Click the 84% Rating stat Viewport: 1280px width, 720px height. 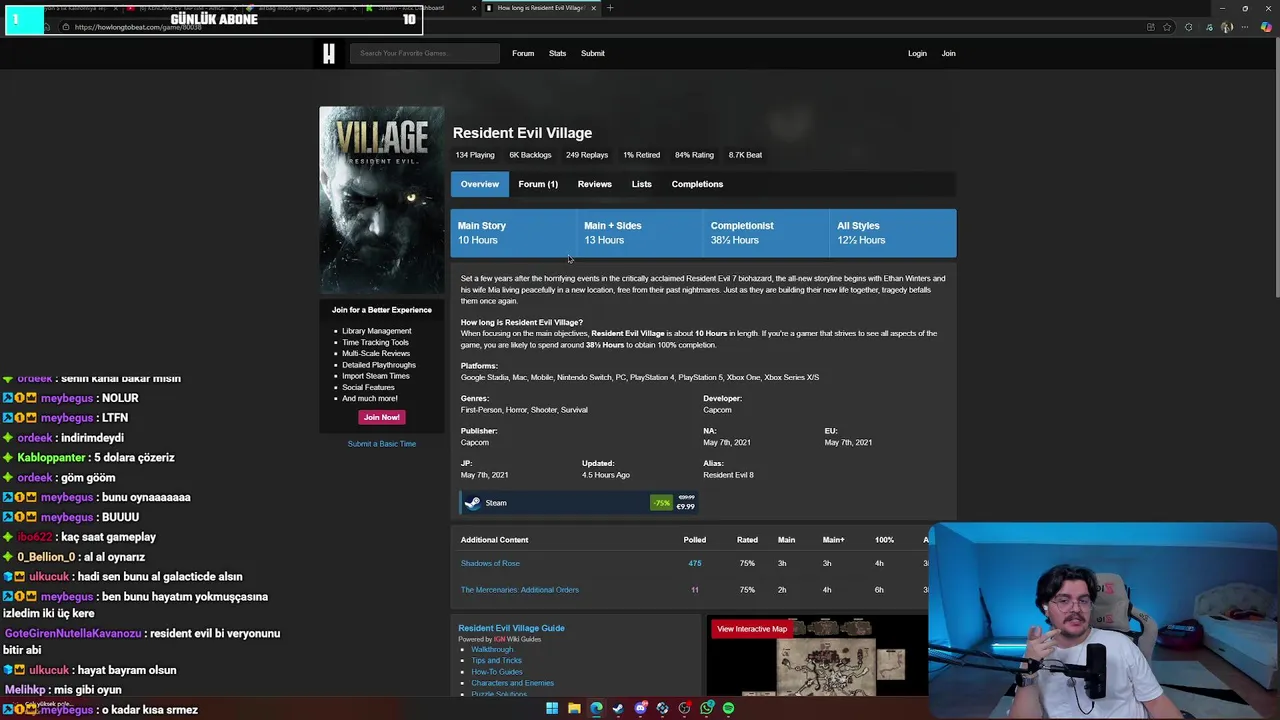click(694, 155)
